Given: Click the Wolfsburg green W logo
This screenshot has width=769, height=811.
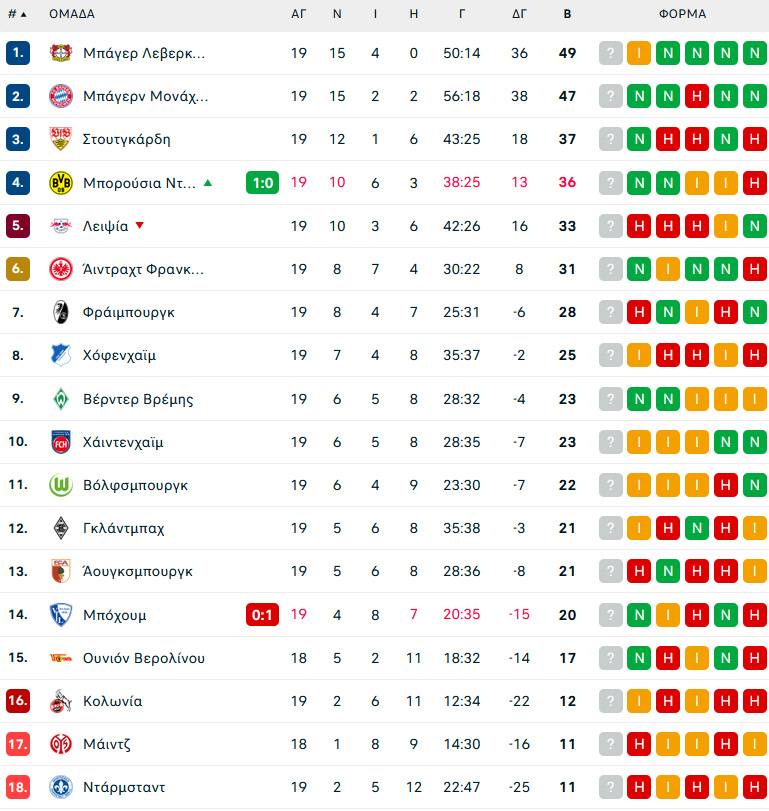Looking at the screenshot, I should click(x=61, y=485).
